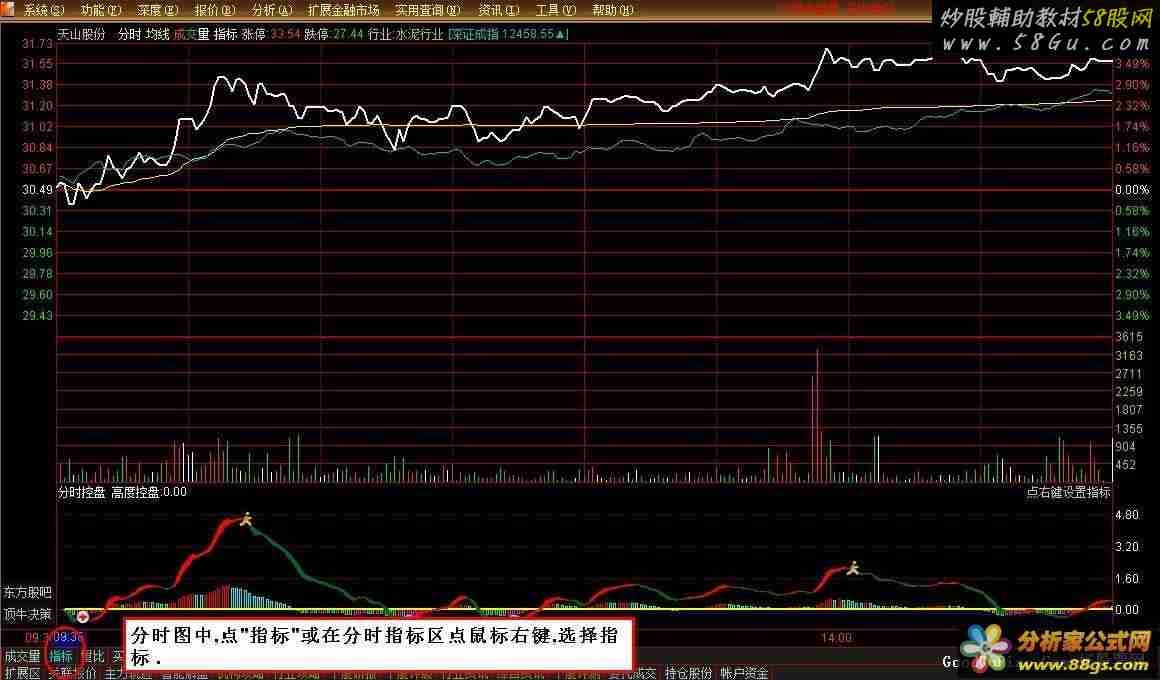The image size is (1160, 680).
Task: Click the 成交量 label in chart header
Action: [192, 34]
